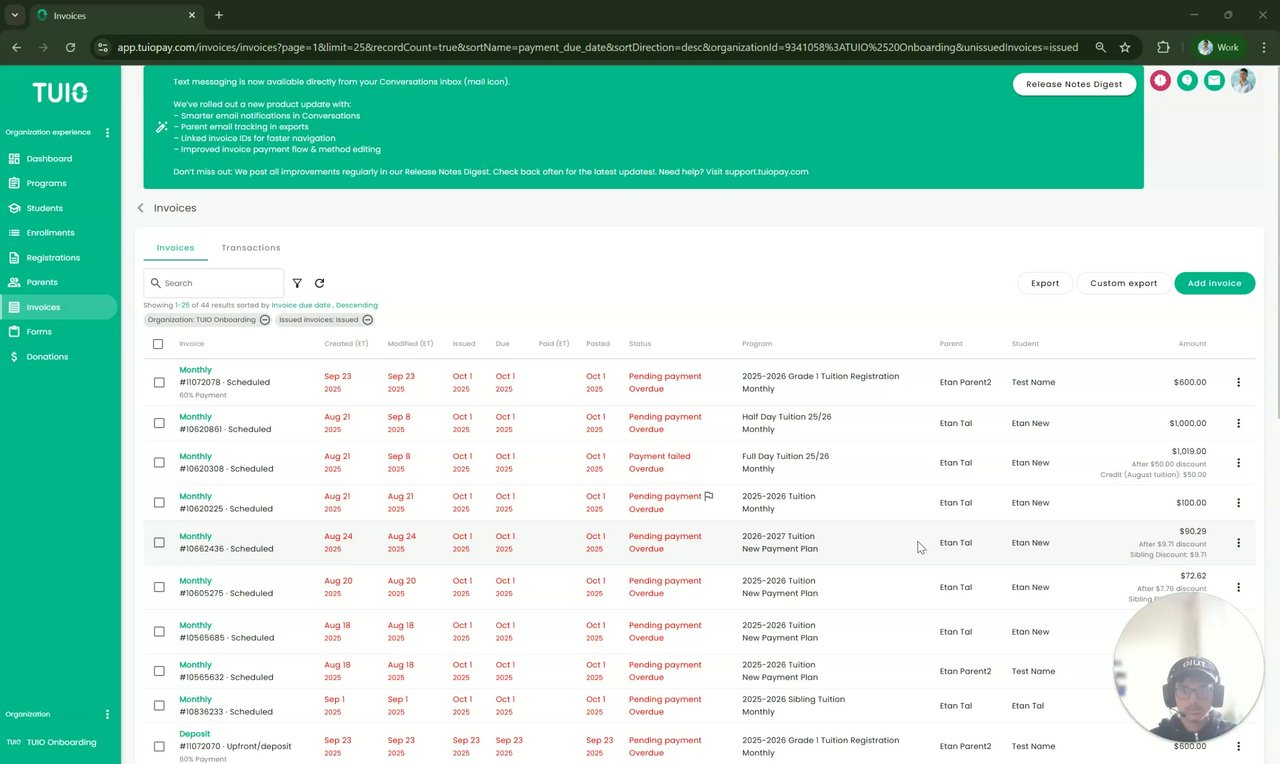Open the Conversations mail icon

(1214, 81)
